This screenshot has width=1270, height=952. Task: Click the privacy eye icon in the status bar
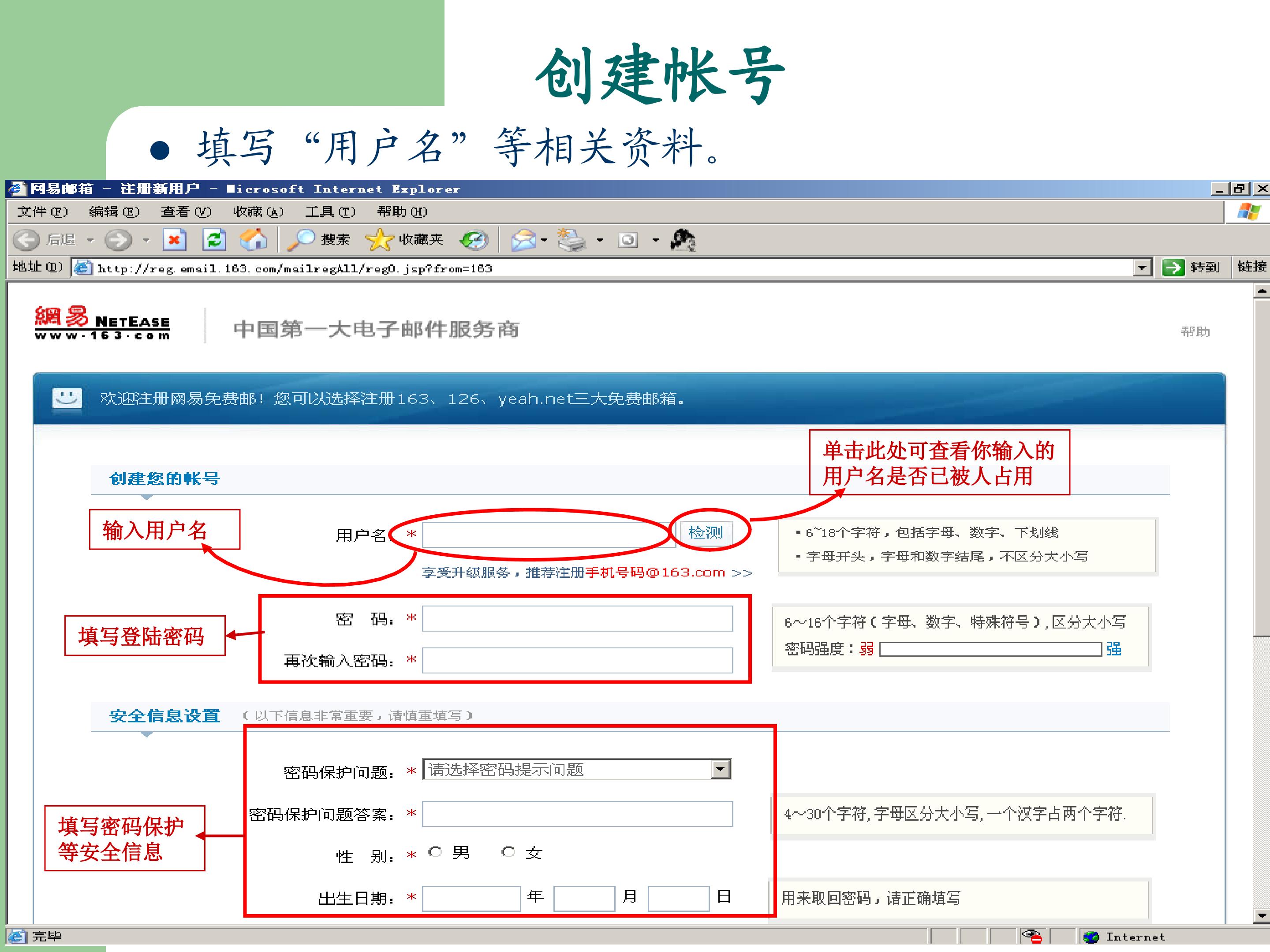pos(1032,936)
